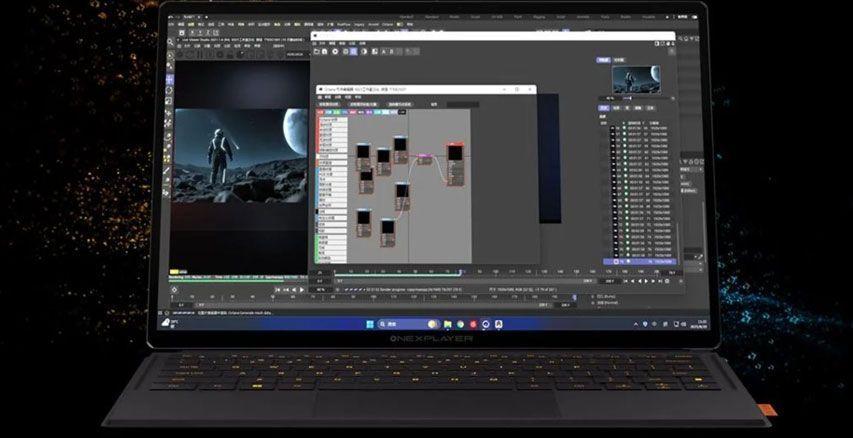Click the red-headed output node in node editor
The image size is (853, 438).
pos(455,164)
